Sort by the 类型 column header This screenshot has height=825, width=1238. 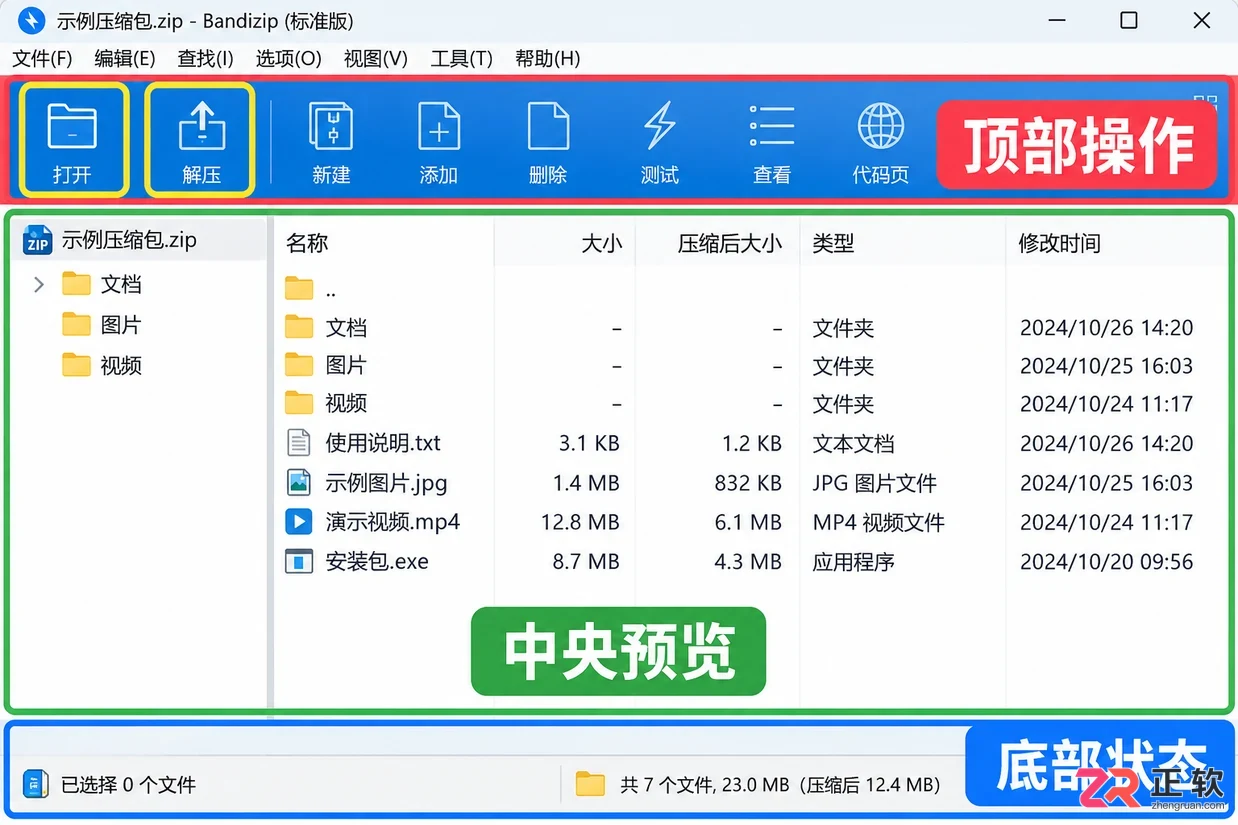click(833, 243)
